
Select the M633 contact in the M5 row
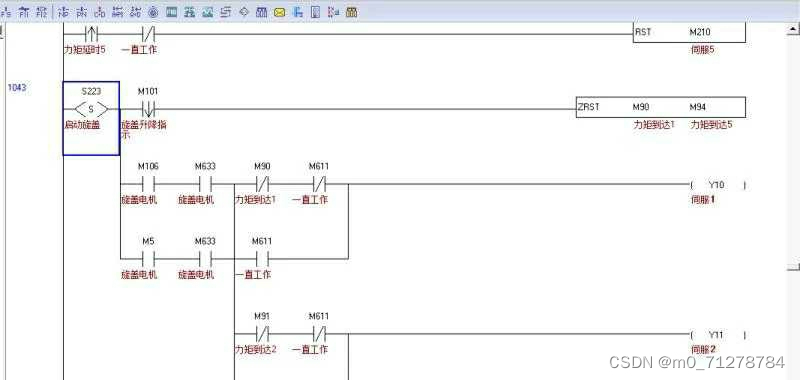[205, 259]
